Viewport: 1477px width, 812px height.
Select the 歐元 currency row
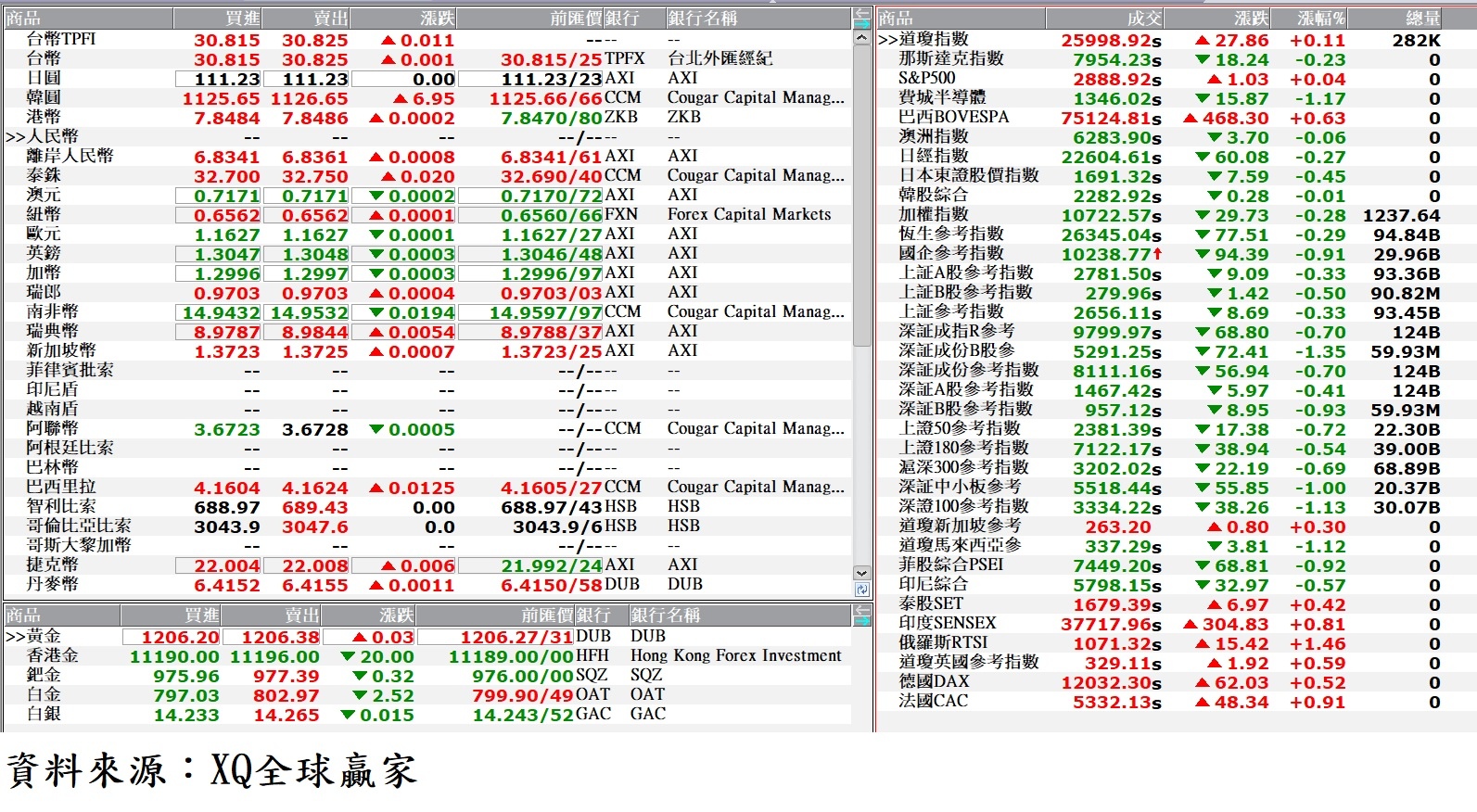coord(427,234)
